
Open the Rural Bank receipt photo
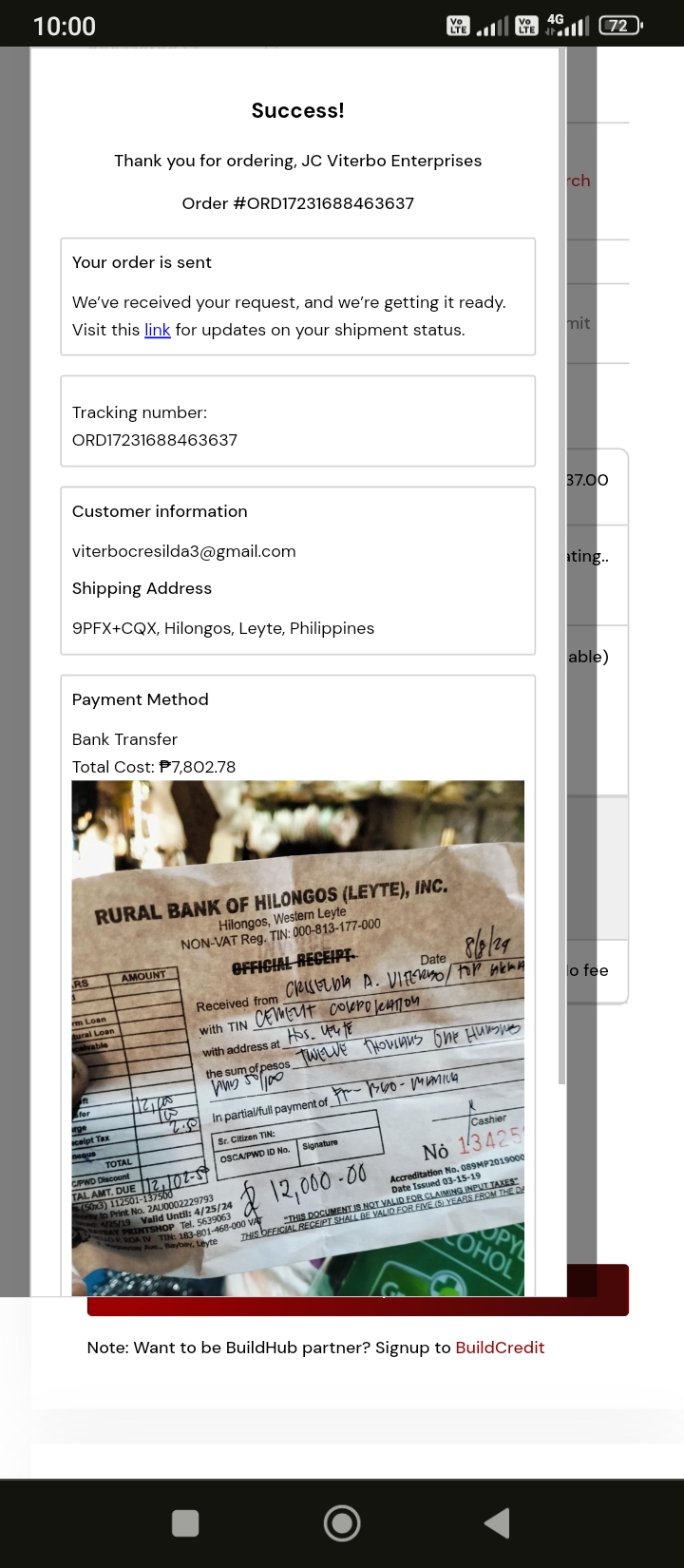(x=297, y=1038)
